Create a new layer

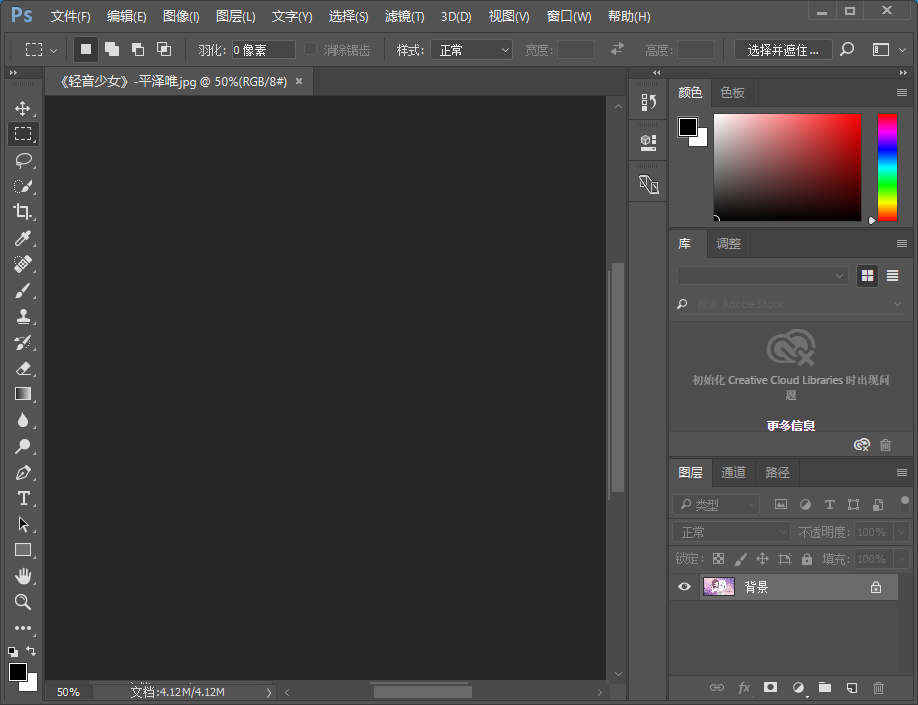[x=851, y=688]
